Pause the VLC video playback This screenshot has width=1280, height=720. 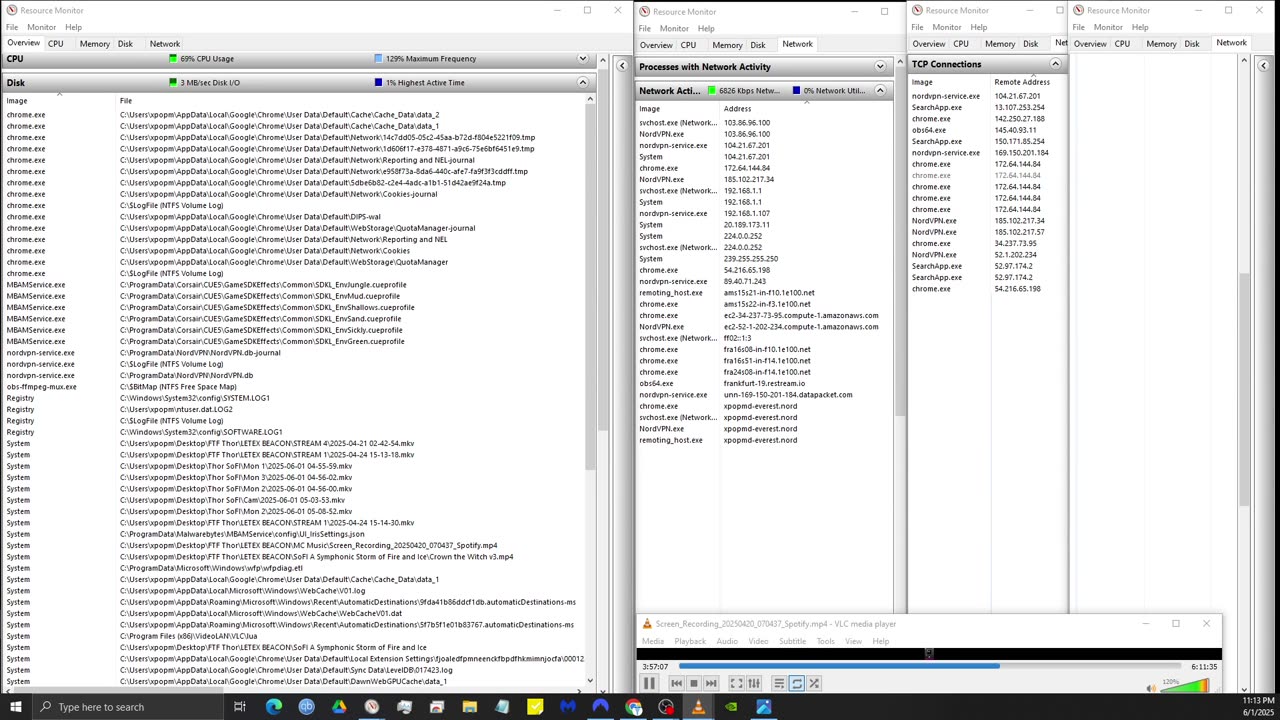coord(649,684)
